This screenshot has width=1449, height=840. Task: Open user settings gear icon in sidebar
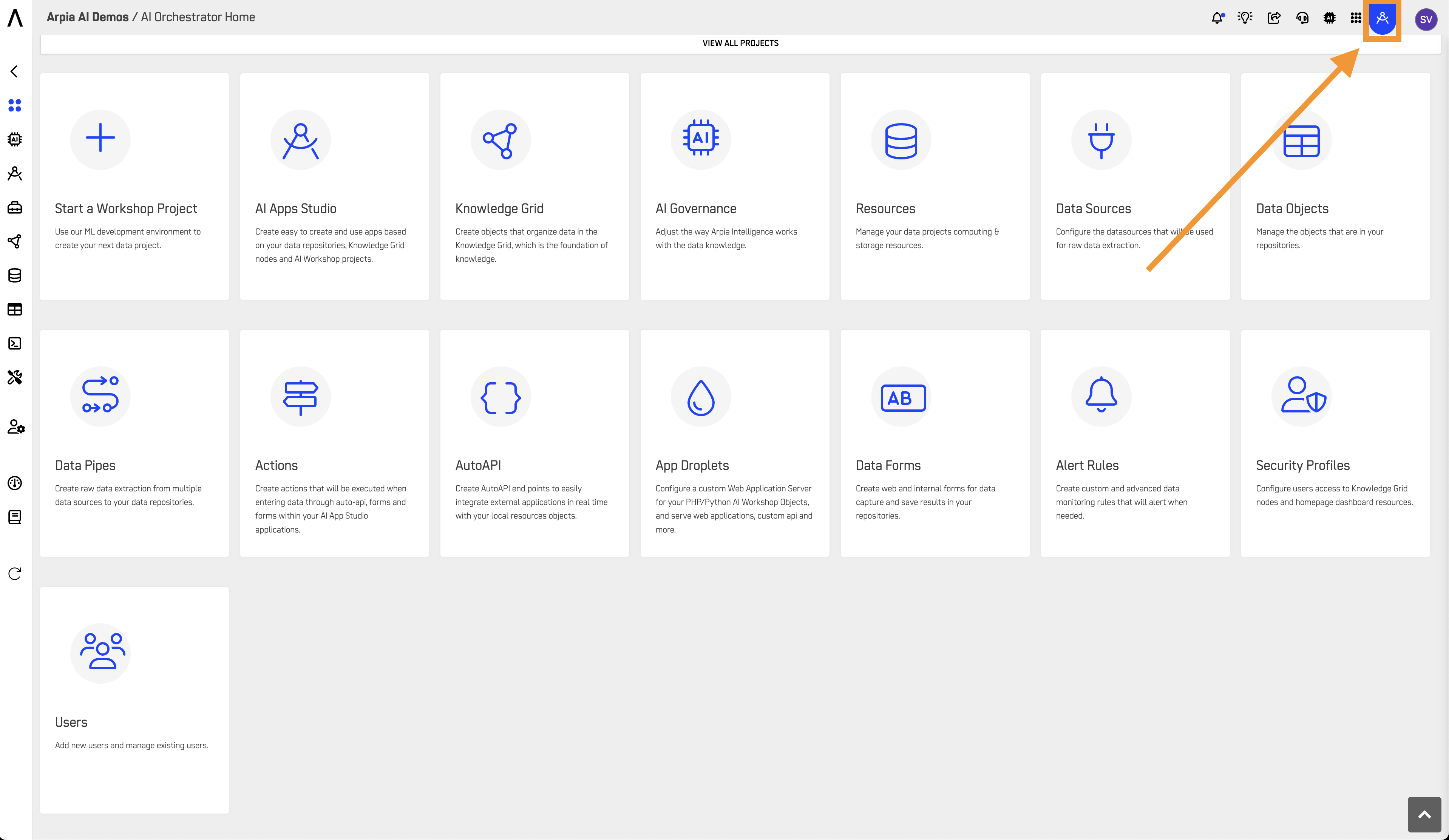(16, 427)
